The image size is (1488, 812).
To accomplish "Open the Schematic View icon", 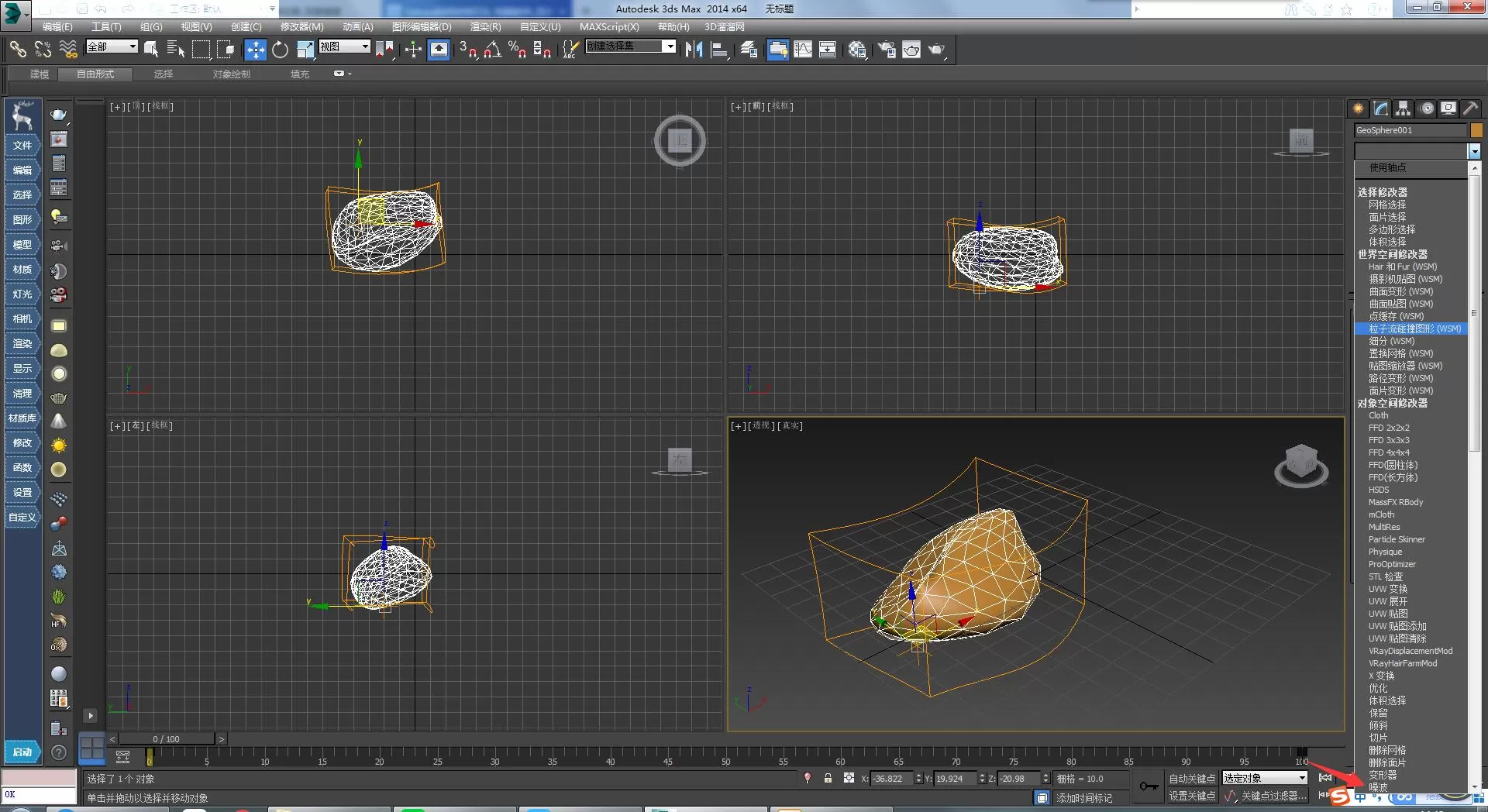I will (828, 49).
